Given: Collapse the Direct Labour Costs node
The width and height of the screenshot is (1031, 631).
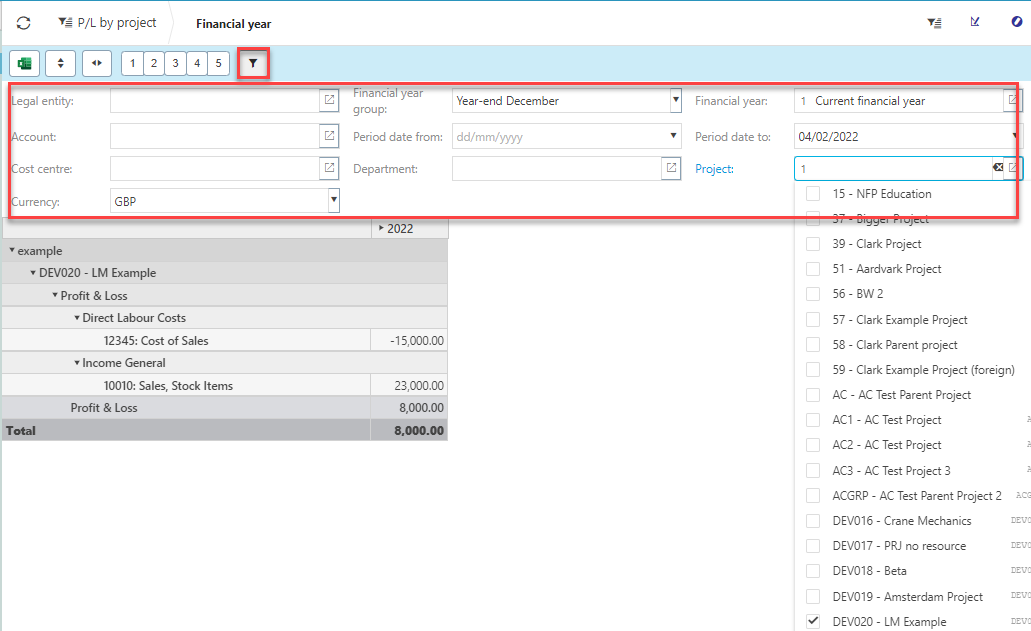Looking at the screenshot, I should pyautogui.click(x=77, y=317).
